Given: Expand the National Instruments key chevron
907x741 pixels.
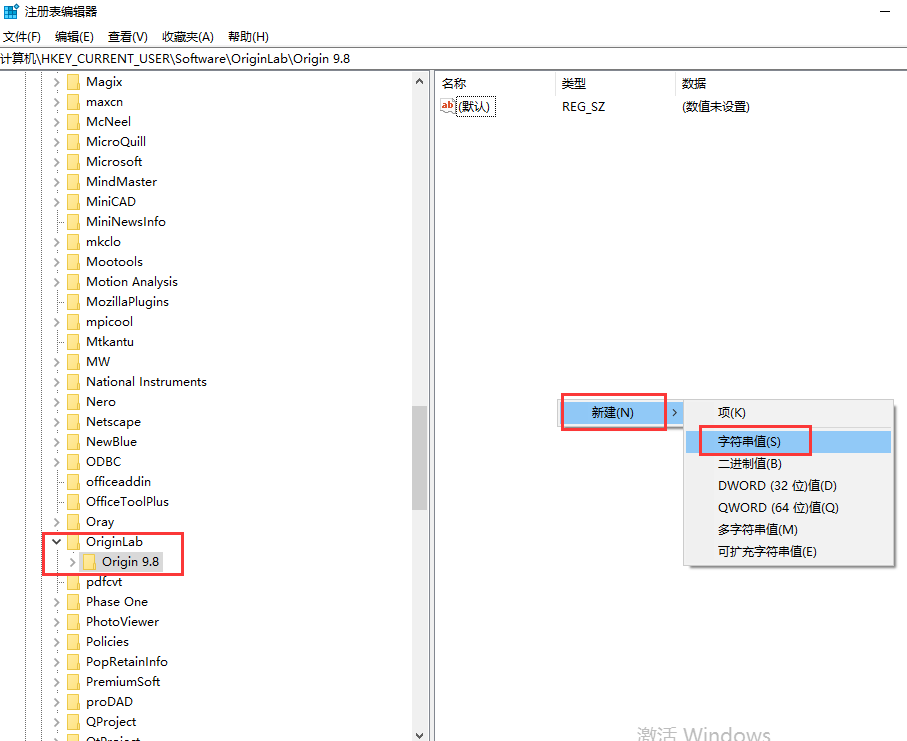Looking at the screenshot, I should [x=57, y=381].
